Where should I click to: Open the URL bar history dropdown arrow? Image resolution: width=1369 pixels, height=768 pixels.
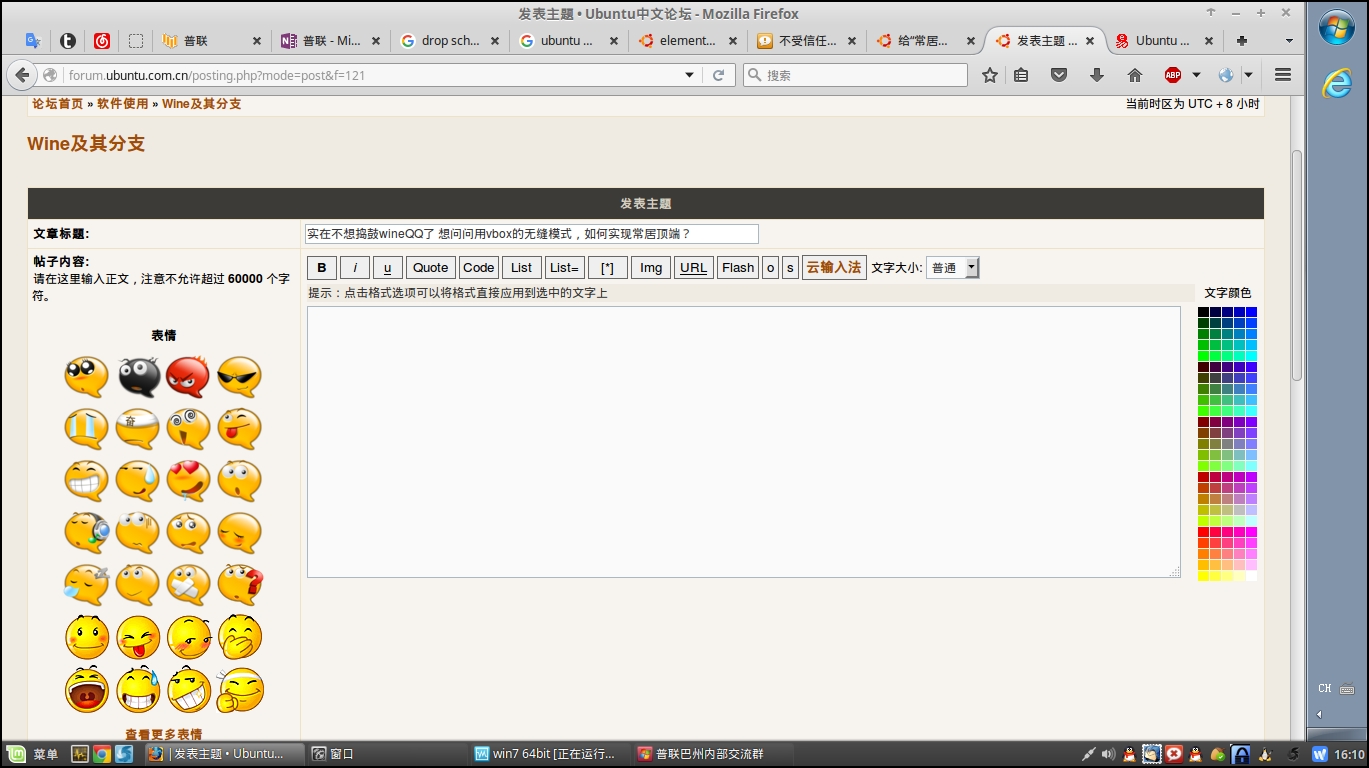pos(689,75)
